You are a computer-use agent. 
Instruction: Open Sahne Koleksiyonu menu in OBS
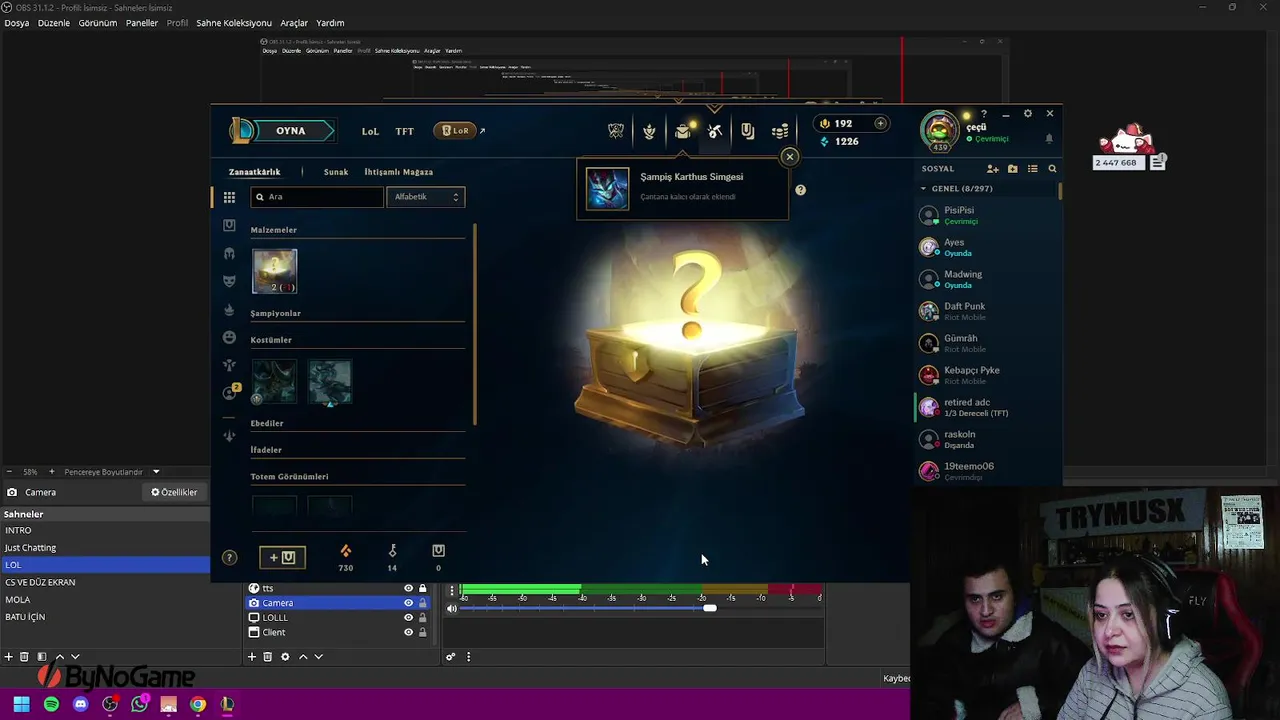234,23
